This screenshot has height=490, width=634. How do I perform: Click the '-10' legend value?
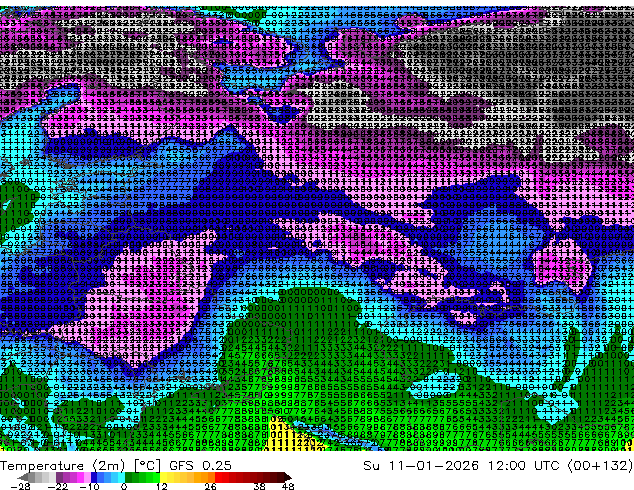pos(89,486)
